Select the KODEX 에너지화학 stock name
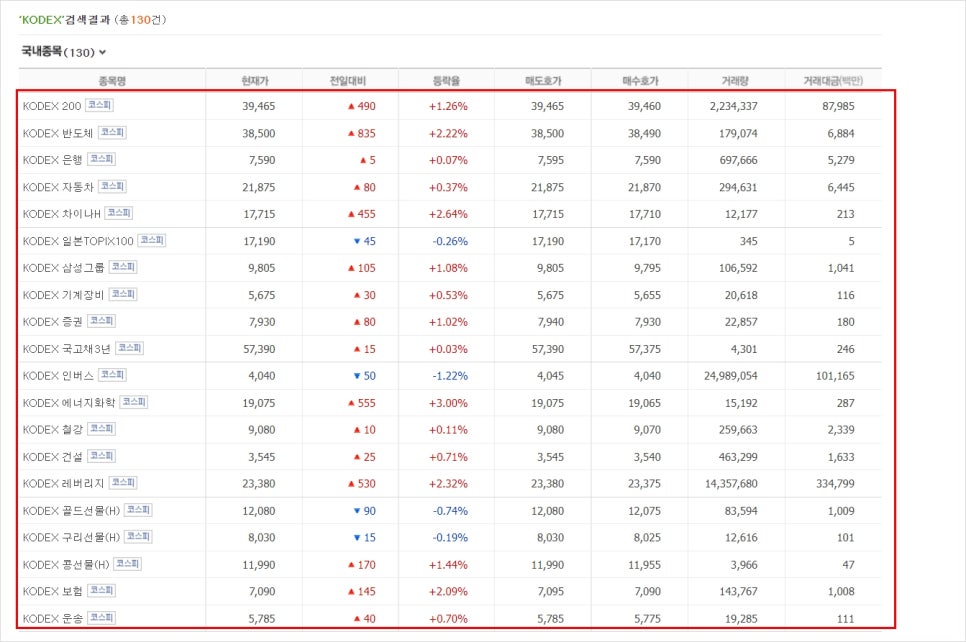 (x=69, y=403)
